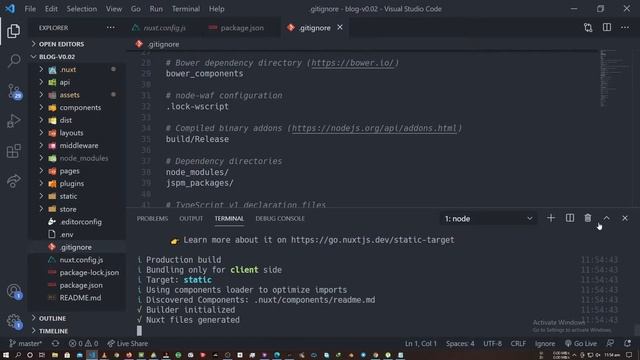Image resolution: width=640 pixels, height=360 pixels.
Task: Expand the pages folder
Action: [x=69, y=171]
